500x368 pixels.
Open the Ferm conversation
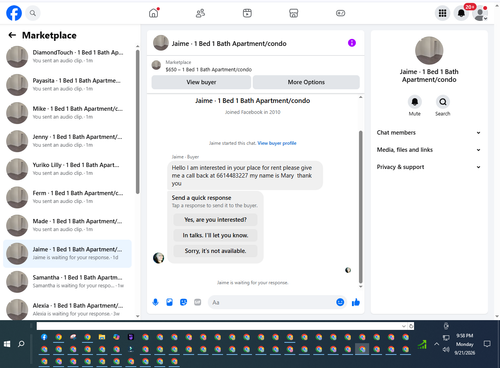[x=68, y=197]
